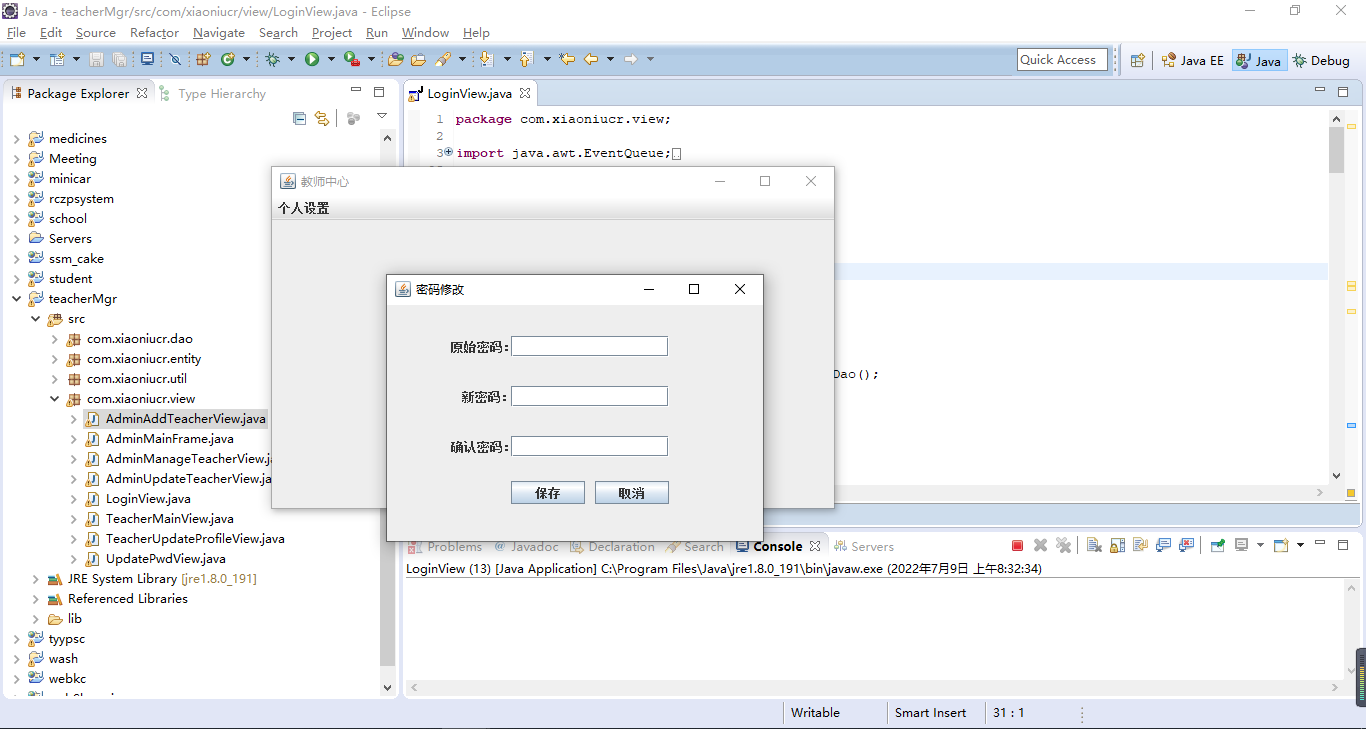1366x729 pixels.
Task: Click the New Java Class green icon
Action: point(228,60)
